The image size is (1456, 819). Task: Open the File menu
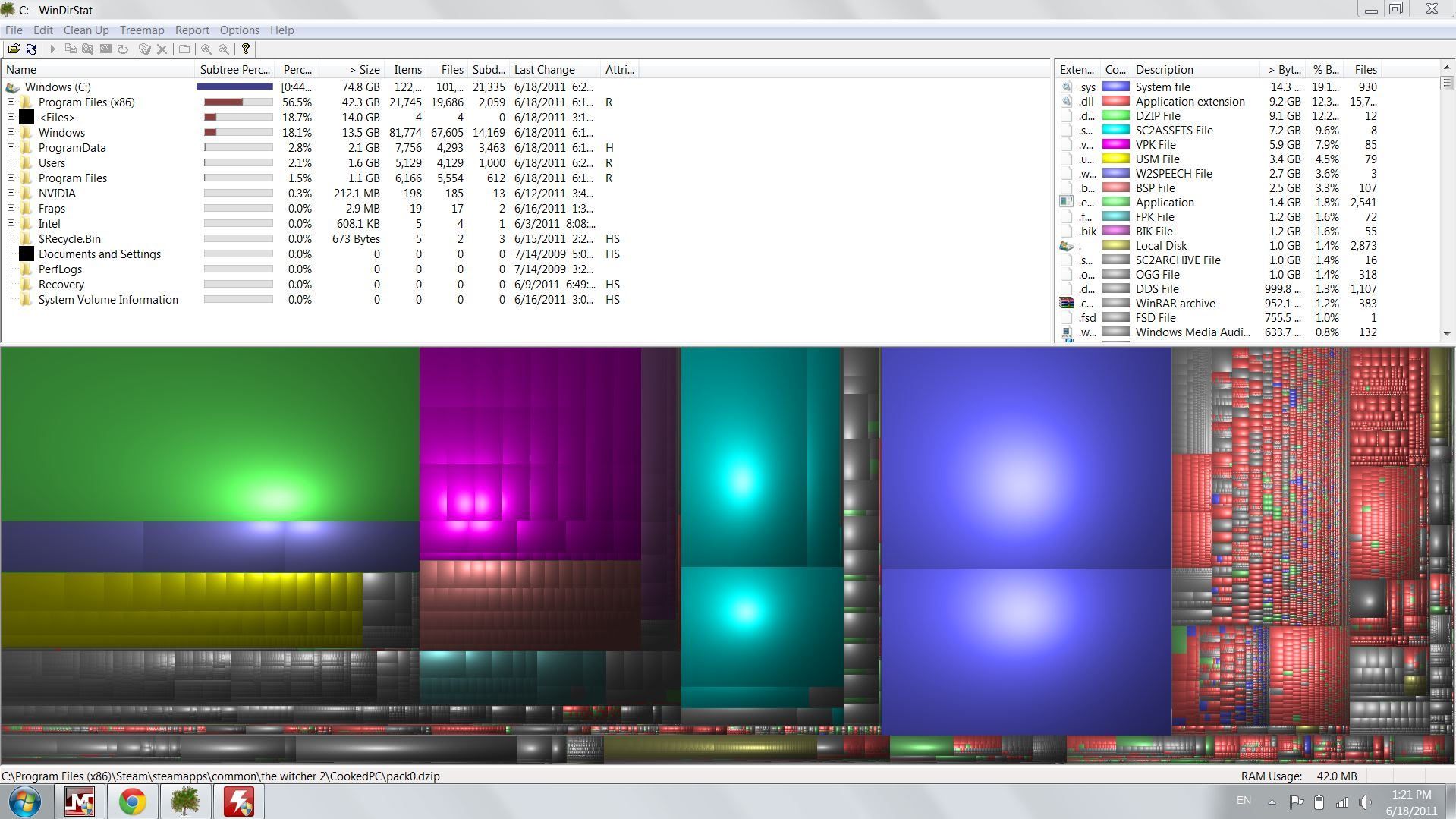coord(14,30)
